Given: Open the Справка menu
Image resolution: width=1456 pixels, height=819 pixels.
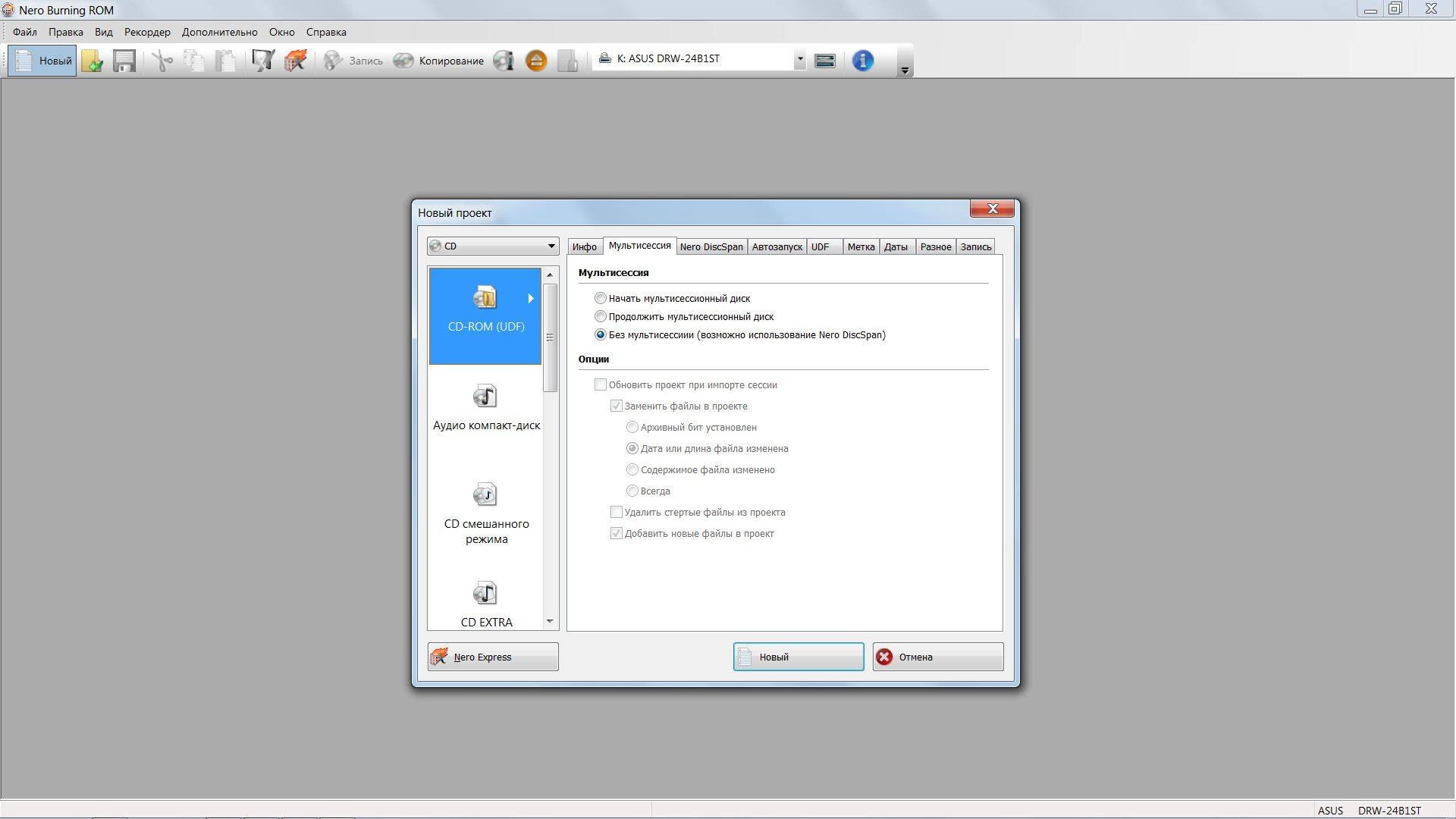Looking at the screenshot, I should (x=326, y=32).
